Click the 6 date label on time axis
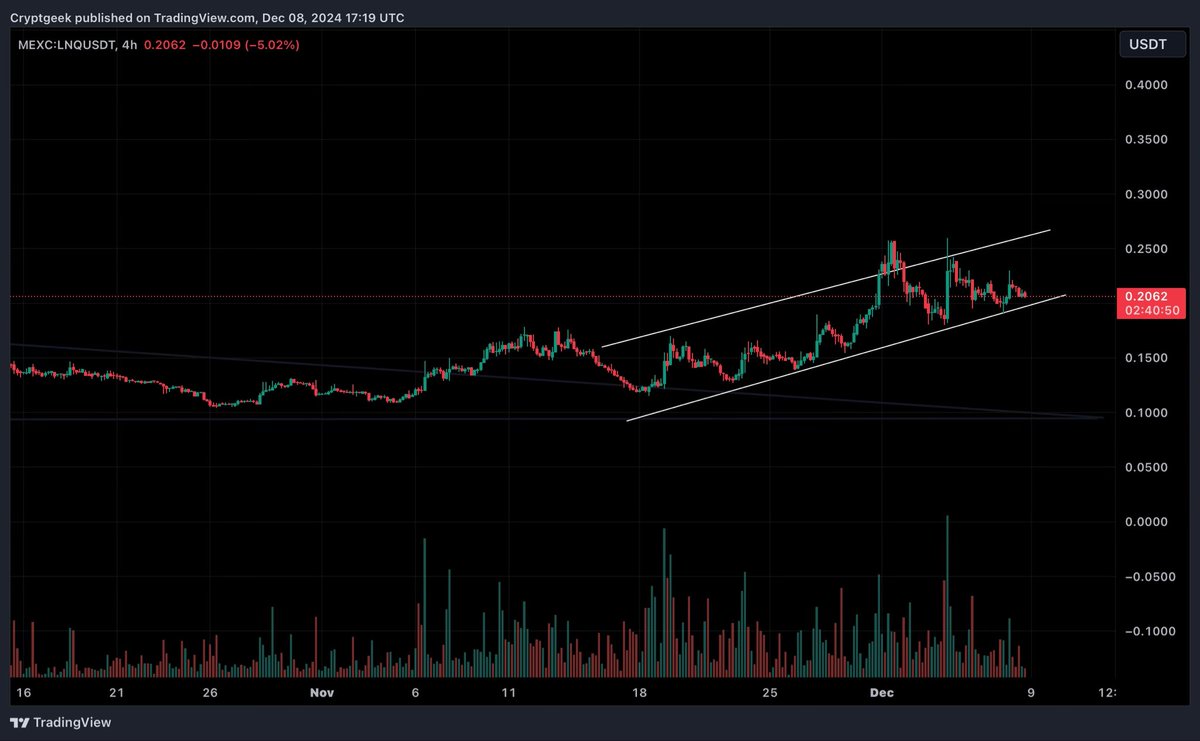The width and height of the screenshot is (1200, 741). (416, 692)
